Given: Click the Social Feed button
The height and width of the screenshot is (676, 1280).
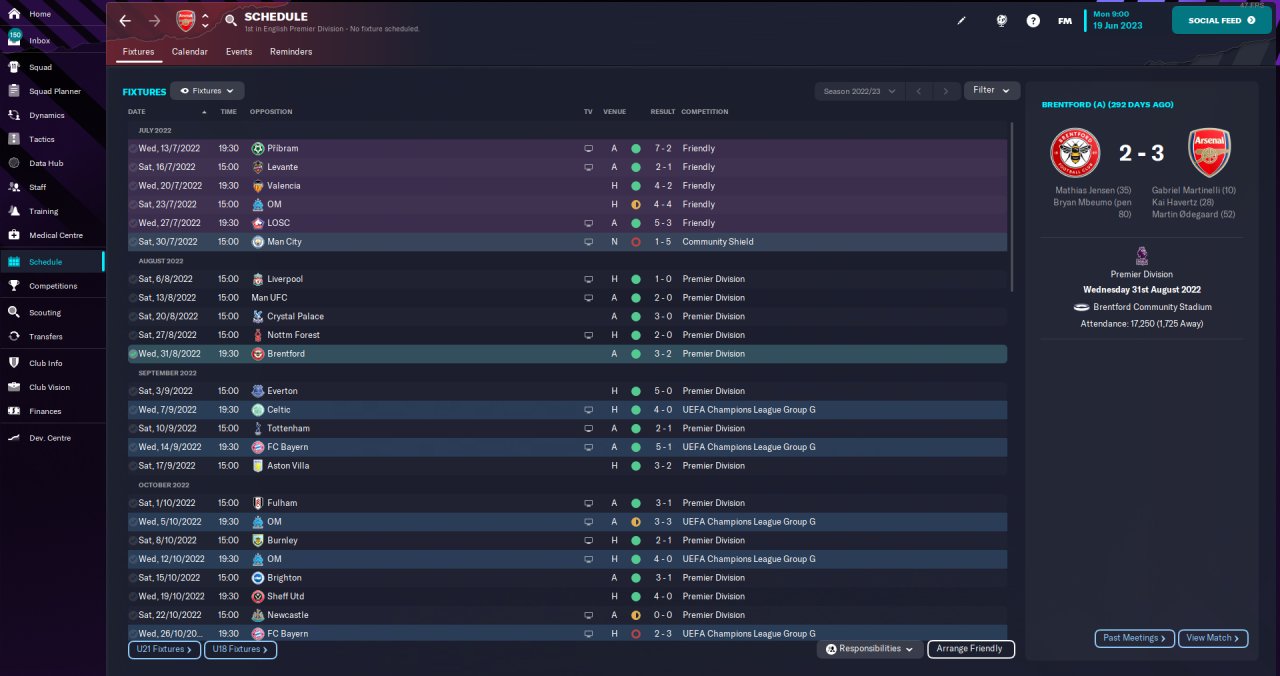Looking at the screenshot, I should [1221, 20].
